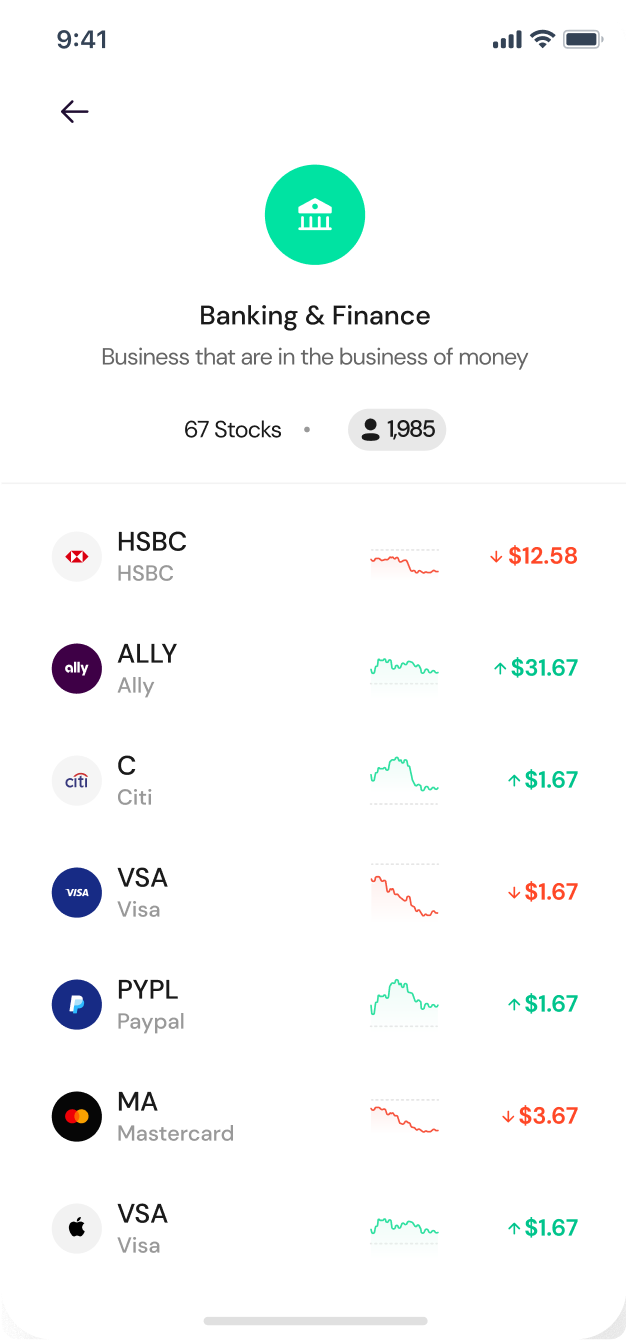Open the MA Mastercard stock row
Screen dimensions: 626x1340
313,1117
